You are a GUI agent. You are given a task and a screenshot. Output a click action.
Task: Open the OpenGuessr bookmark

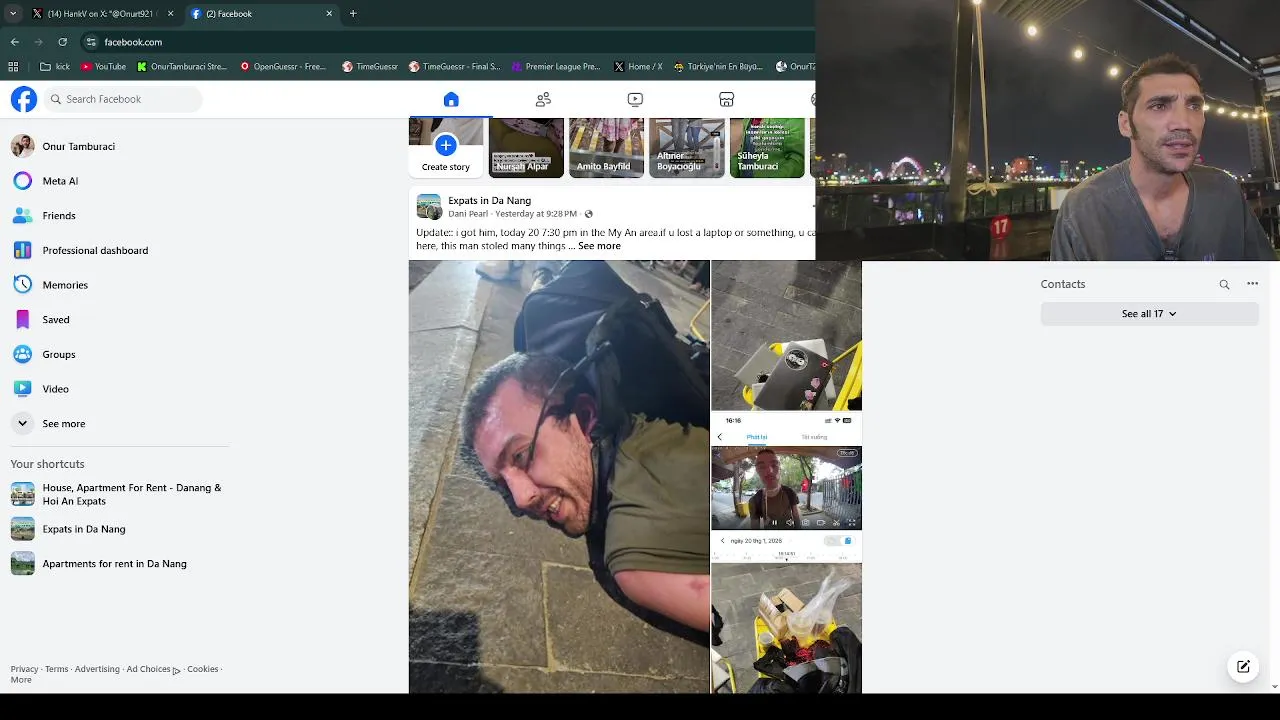coord(284,67)
